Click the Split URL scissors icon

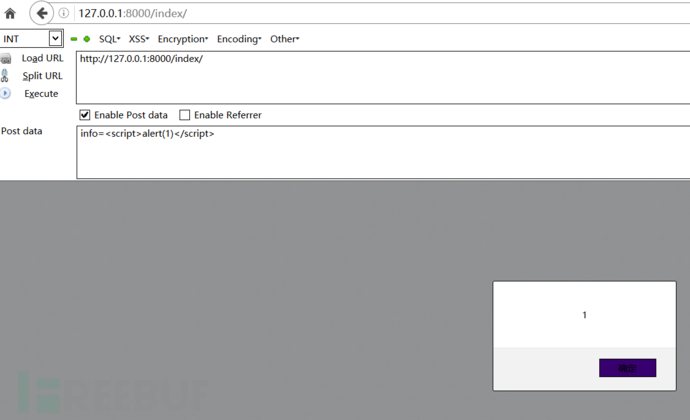(x=5, y=76)
